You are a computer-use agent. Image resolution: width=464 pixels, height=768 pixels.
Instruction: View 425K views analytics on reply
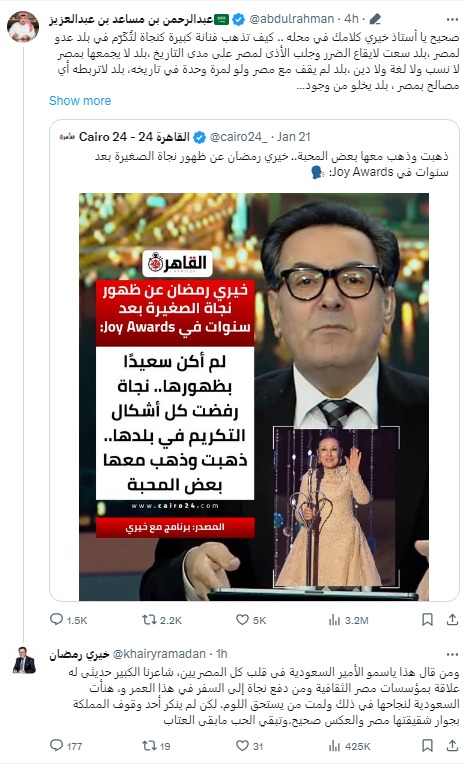point(349,745)
